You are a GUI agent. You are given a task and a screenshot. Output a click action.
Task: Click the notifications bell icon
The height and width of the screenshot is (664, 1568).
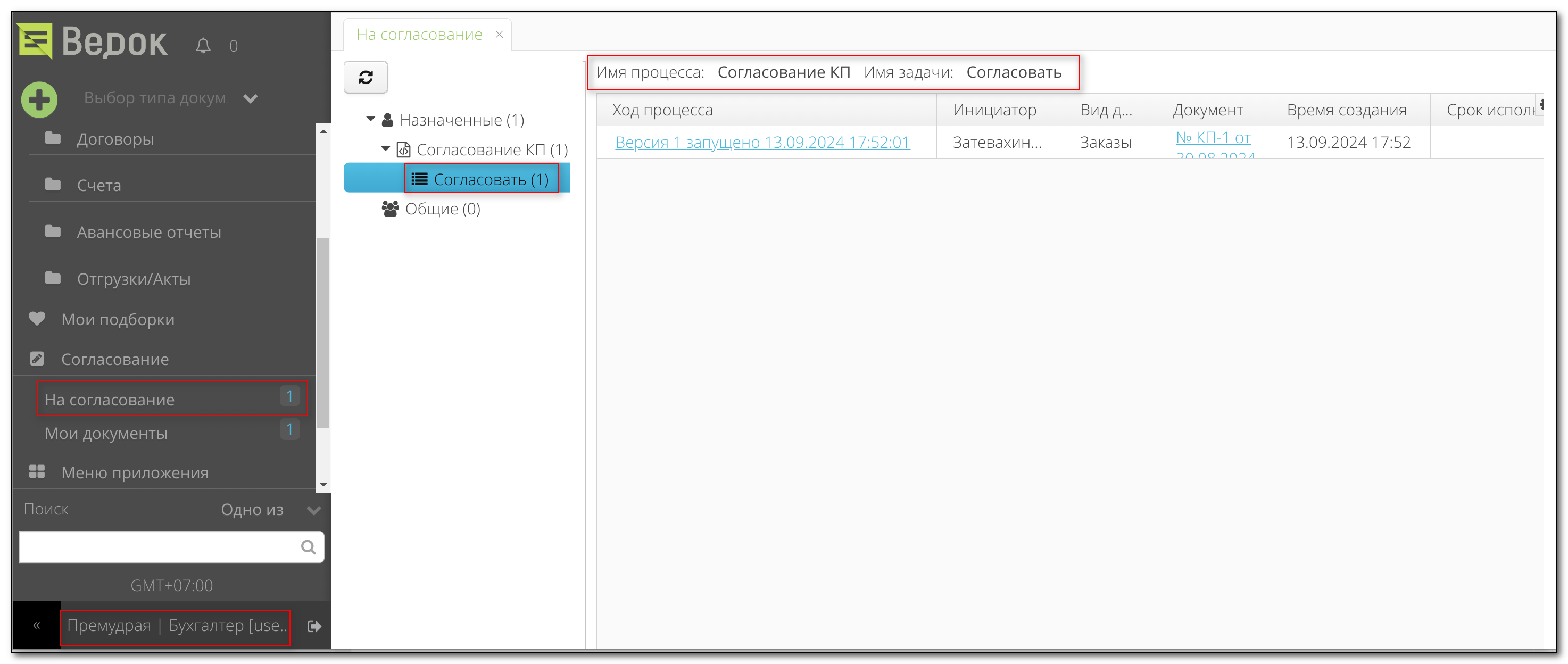(203, 46)
